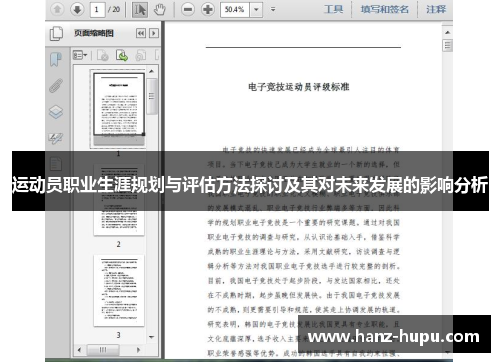
Task: Zoom out with the minus button
Action: [x=188, y=9]
